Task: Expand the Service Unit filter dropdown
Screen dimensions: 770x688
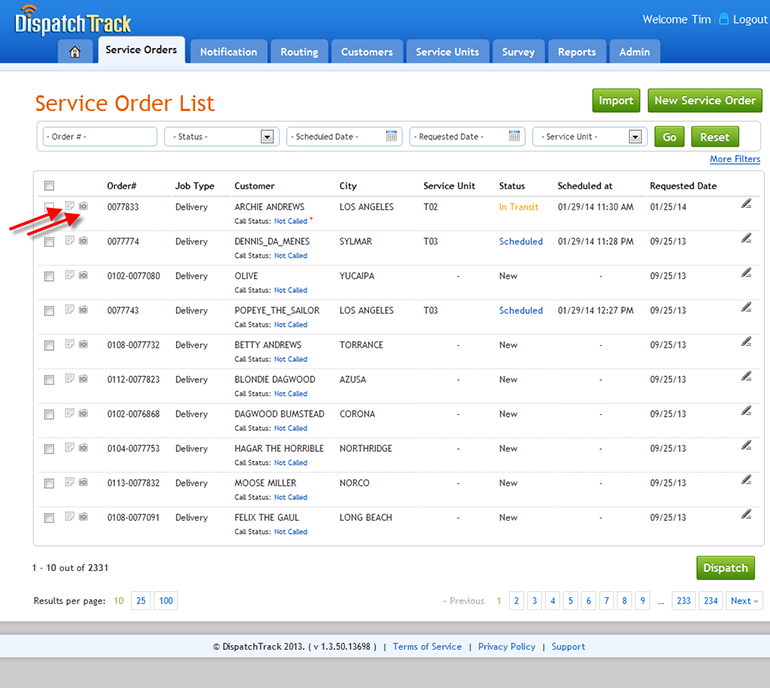Action: coord(635,137)
